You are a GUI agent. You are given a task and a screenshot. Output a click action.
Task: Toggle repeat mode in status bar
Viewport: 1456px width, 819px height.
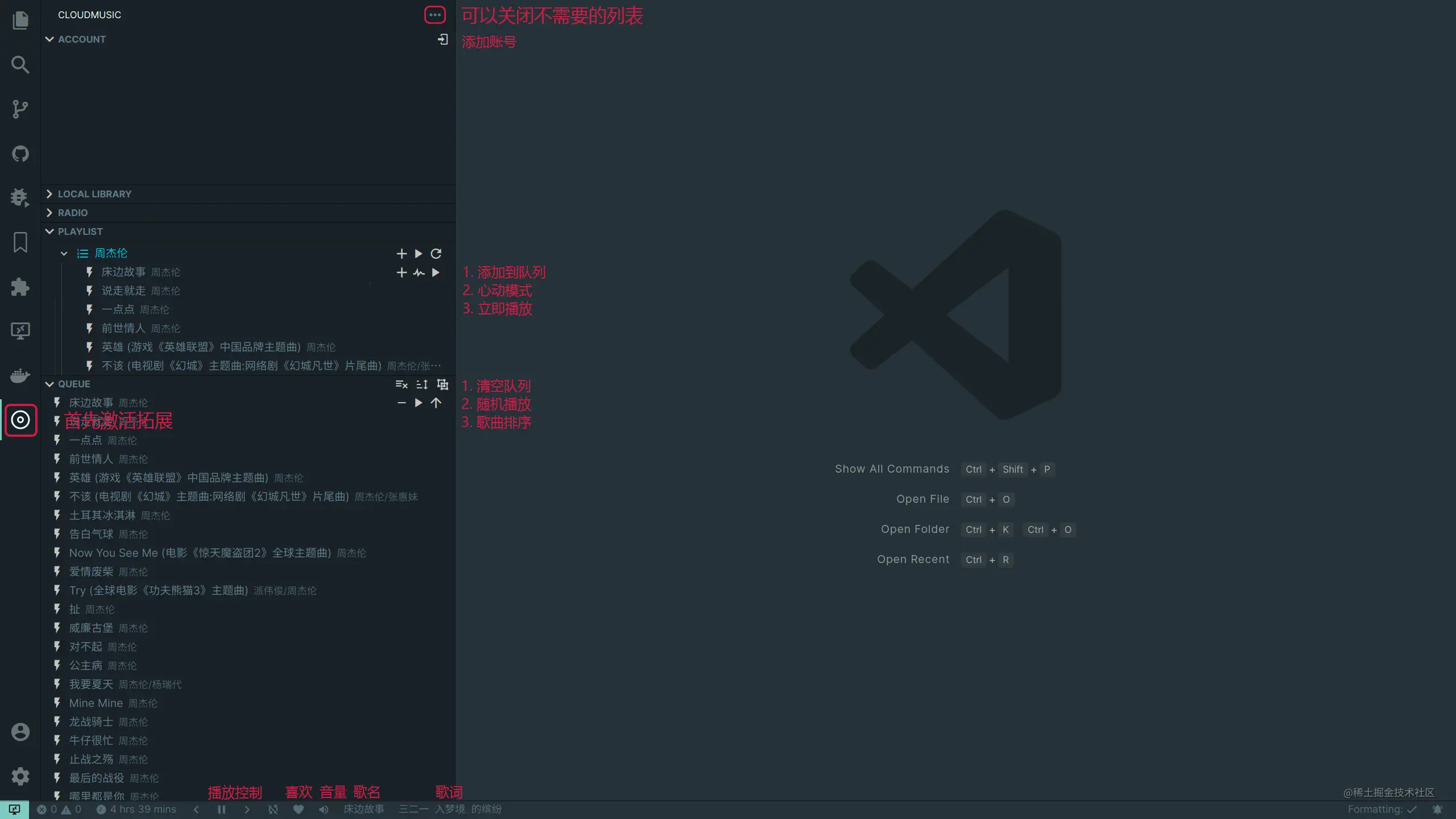[273, 809]
